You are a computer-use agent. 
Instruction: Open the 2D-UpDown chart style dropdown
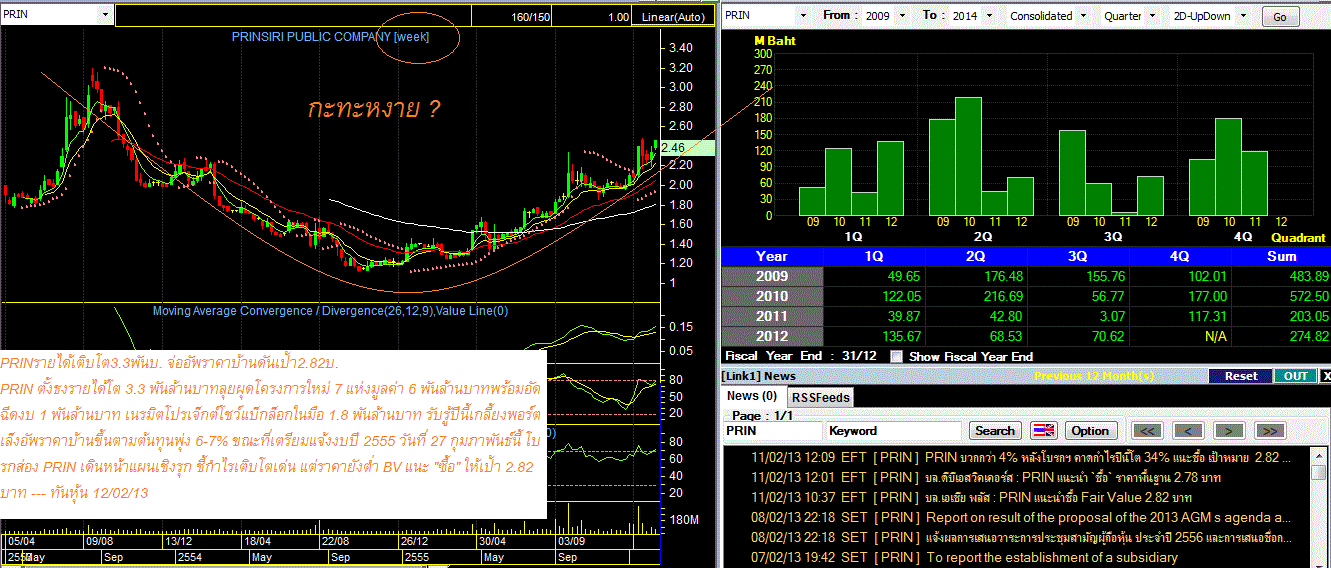(x=1242, y=16)
